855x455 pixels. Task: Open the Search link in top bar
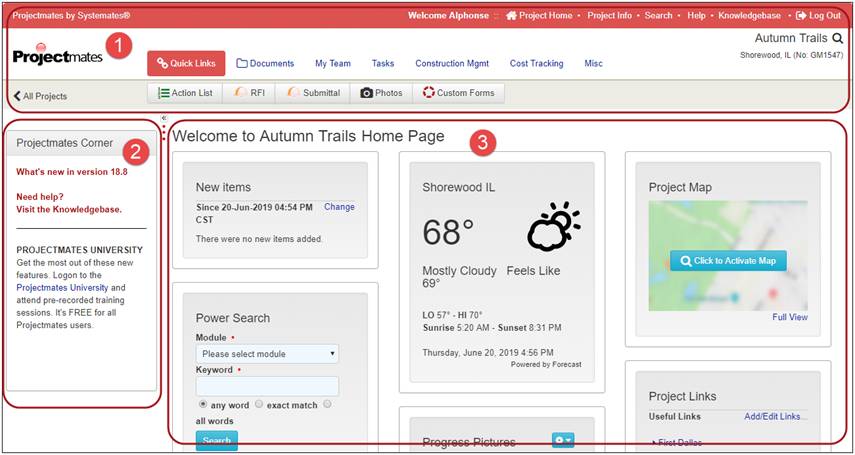point(658,15)
